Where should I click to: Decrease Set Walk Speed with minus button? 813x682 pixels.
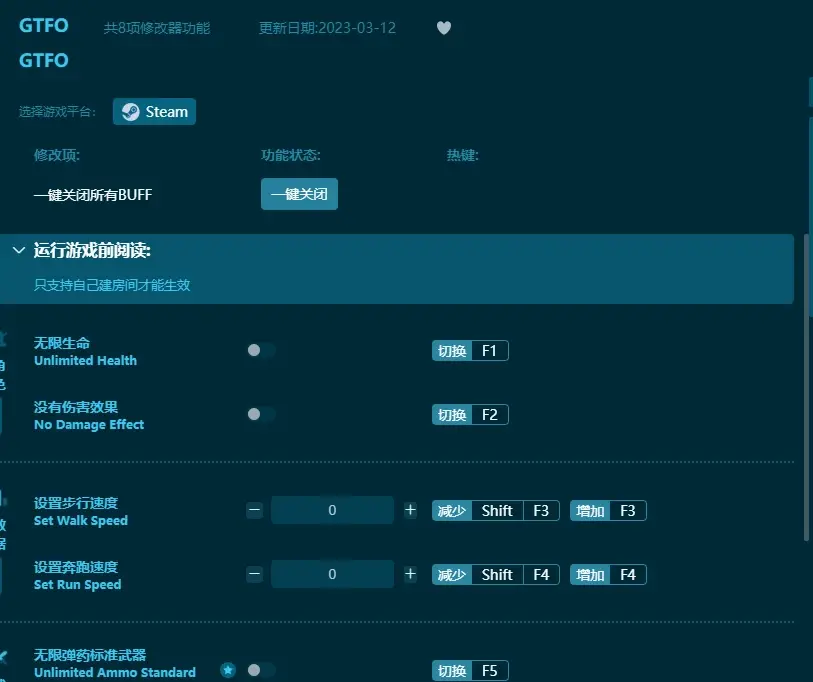255,510
